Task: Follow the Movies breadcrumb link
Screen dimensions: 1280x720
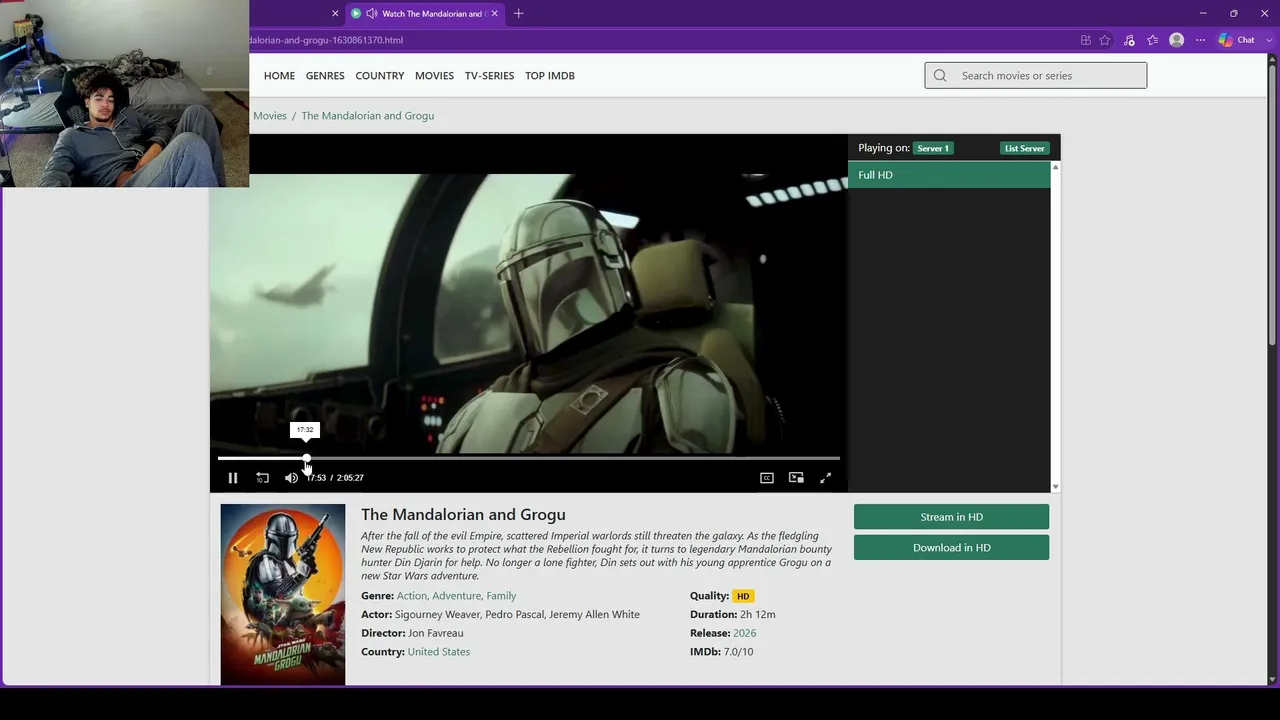Action: pyautogui.click(x=270, y=116)
